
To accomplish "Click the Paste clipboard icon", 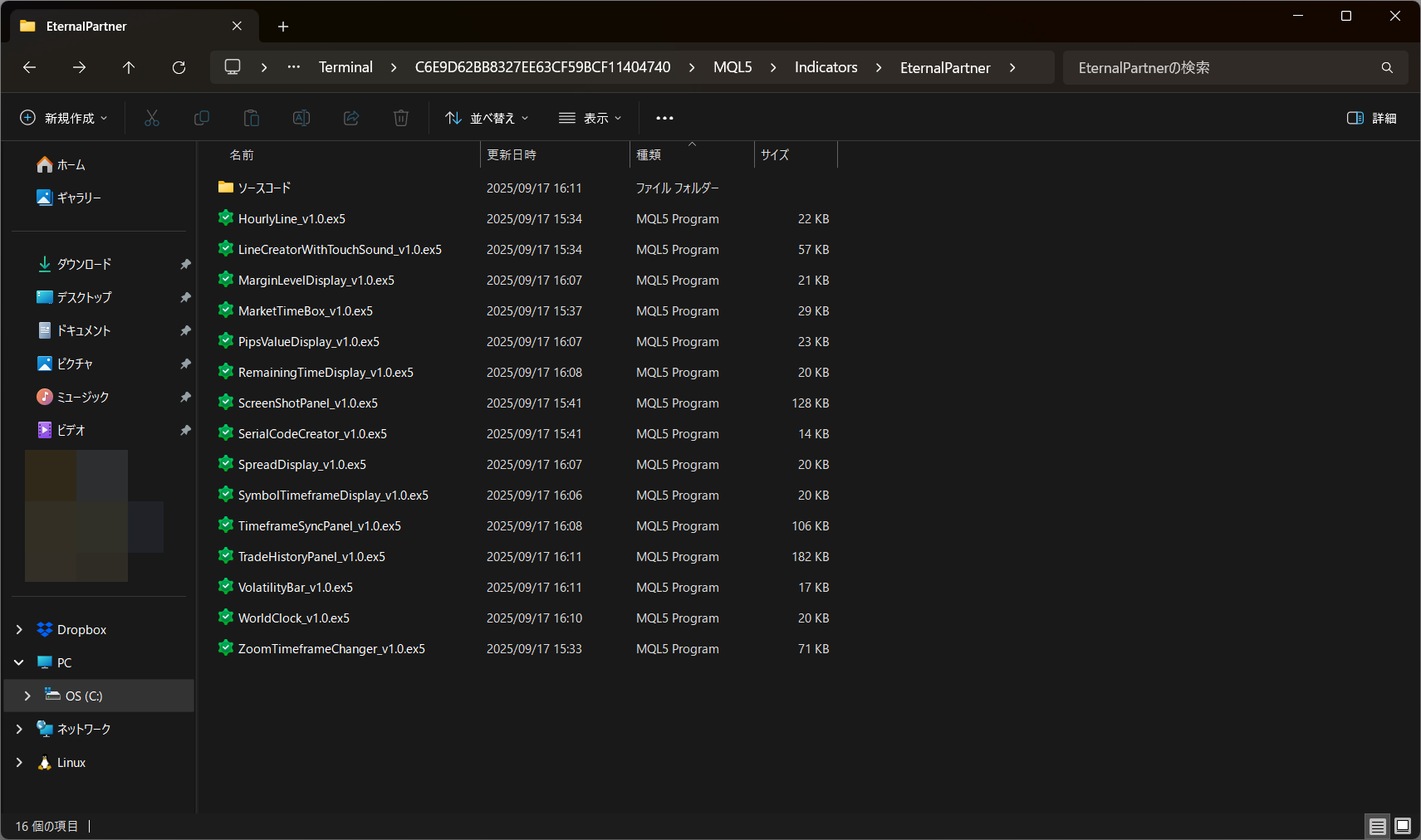I will point(252,118).
